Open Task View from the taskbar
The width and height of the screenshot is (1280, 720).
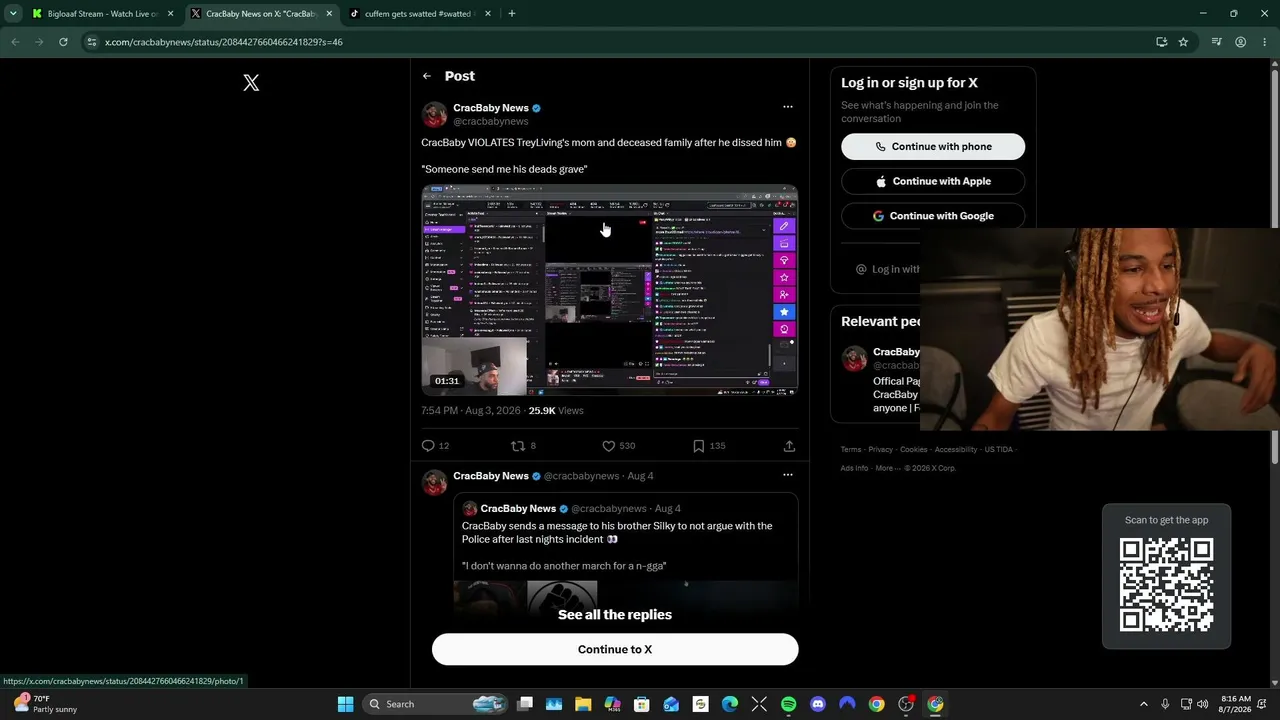[x=525, y=704]
